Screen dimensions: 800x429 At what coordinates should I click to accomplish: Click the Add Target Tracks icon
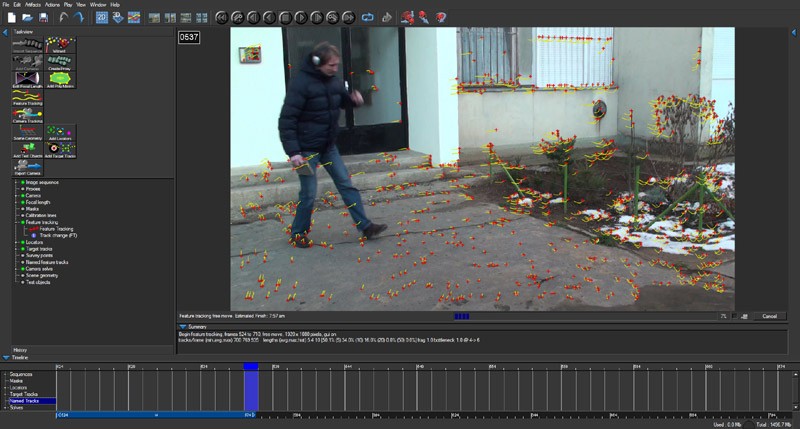61,151
